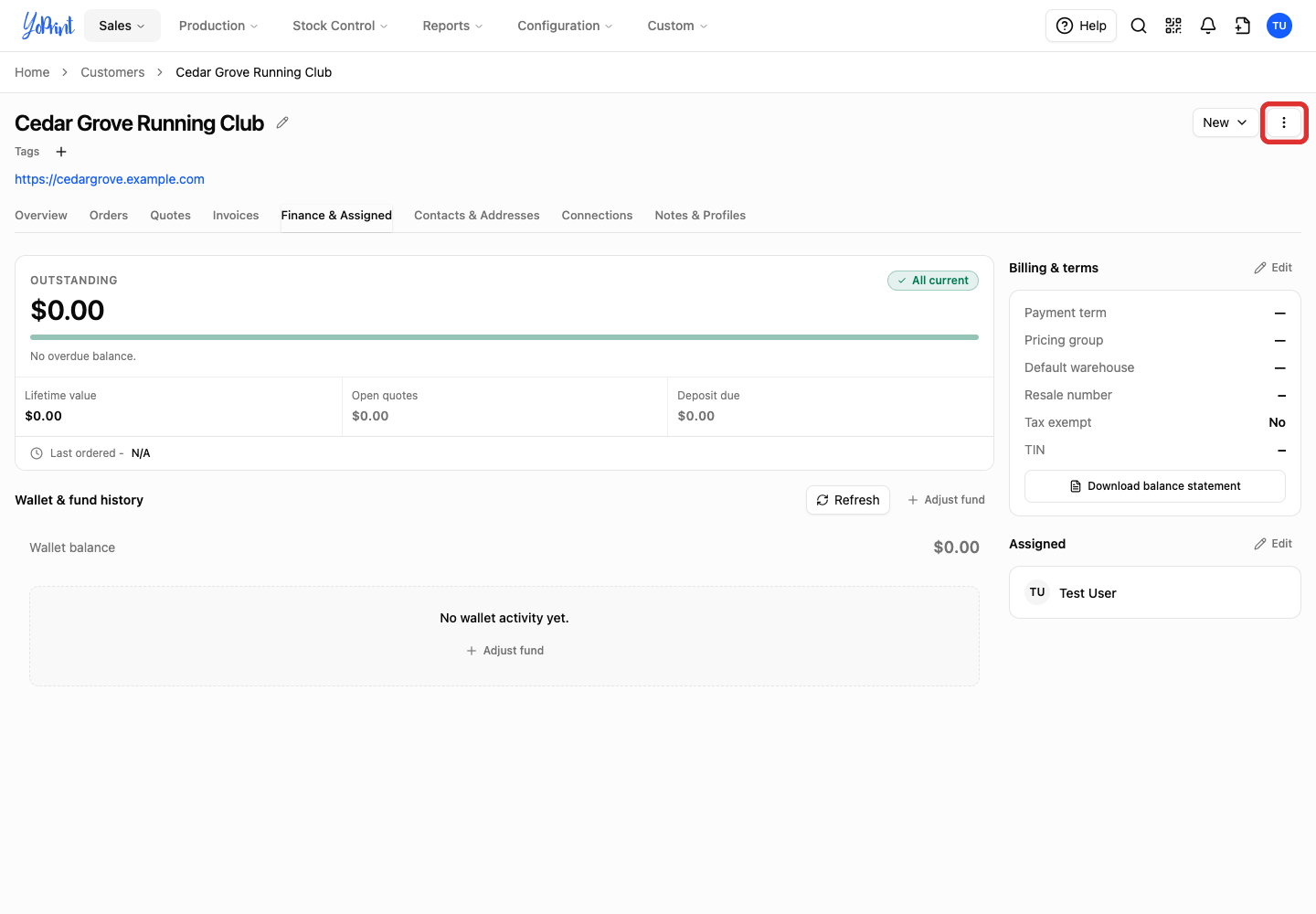
Task: Open the cedargrove.example.com website link
Action: [110, 179]
